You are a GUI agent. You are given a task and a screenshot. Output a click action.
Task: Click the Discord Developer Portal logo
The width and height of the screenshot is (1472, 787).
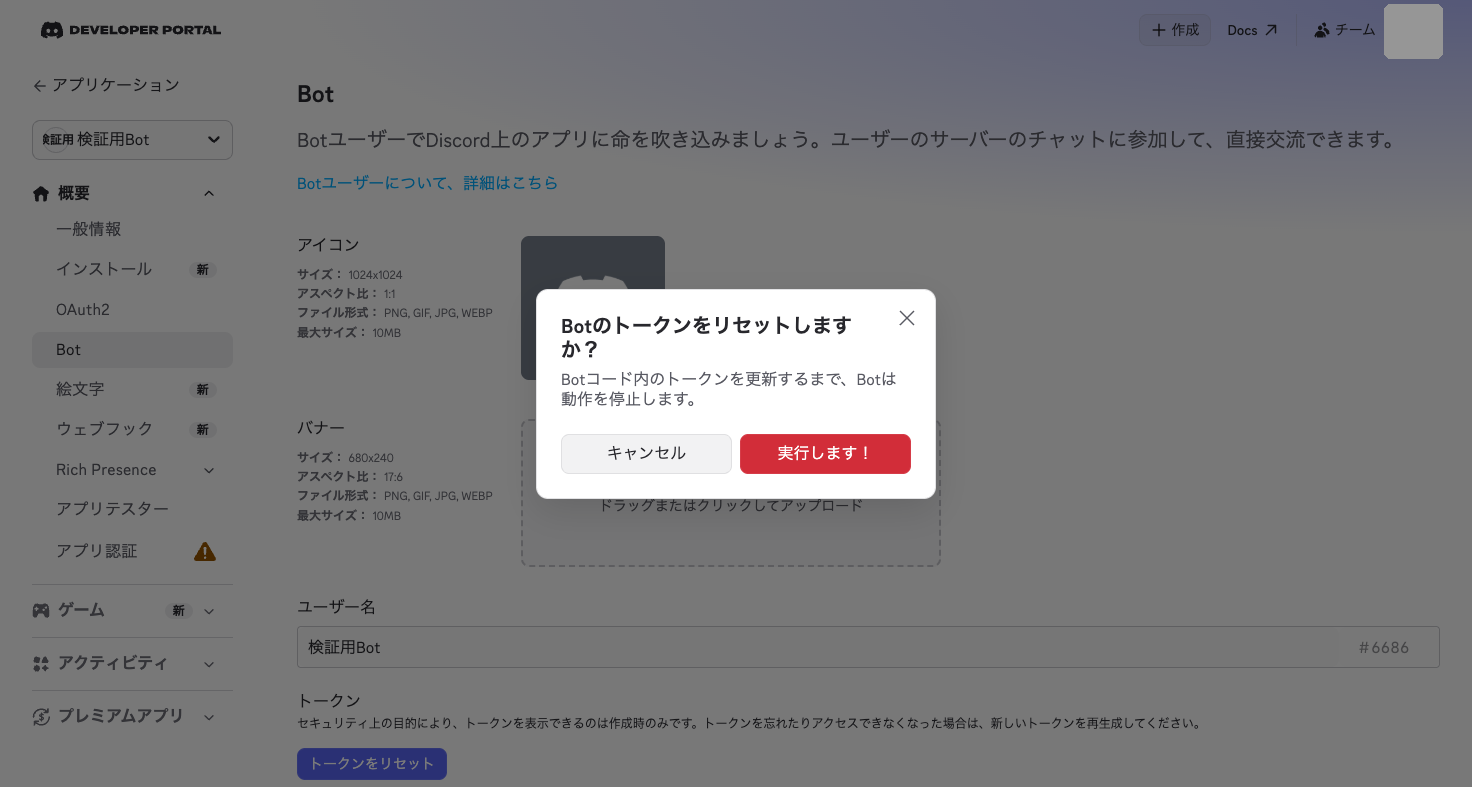(131, 30)
